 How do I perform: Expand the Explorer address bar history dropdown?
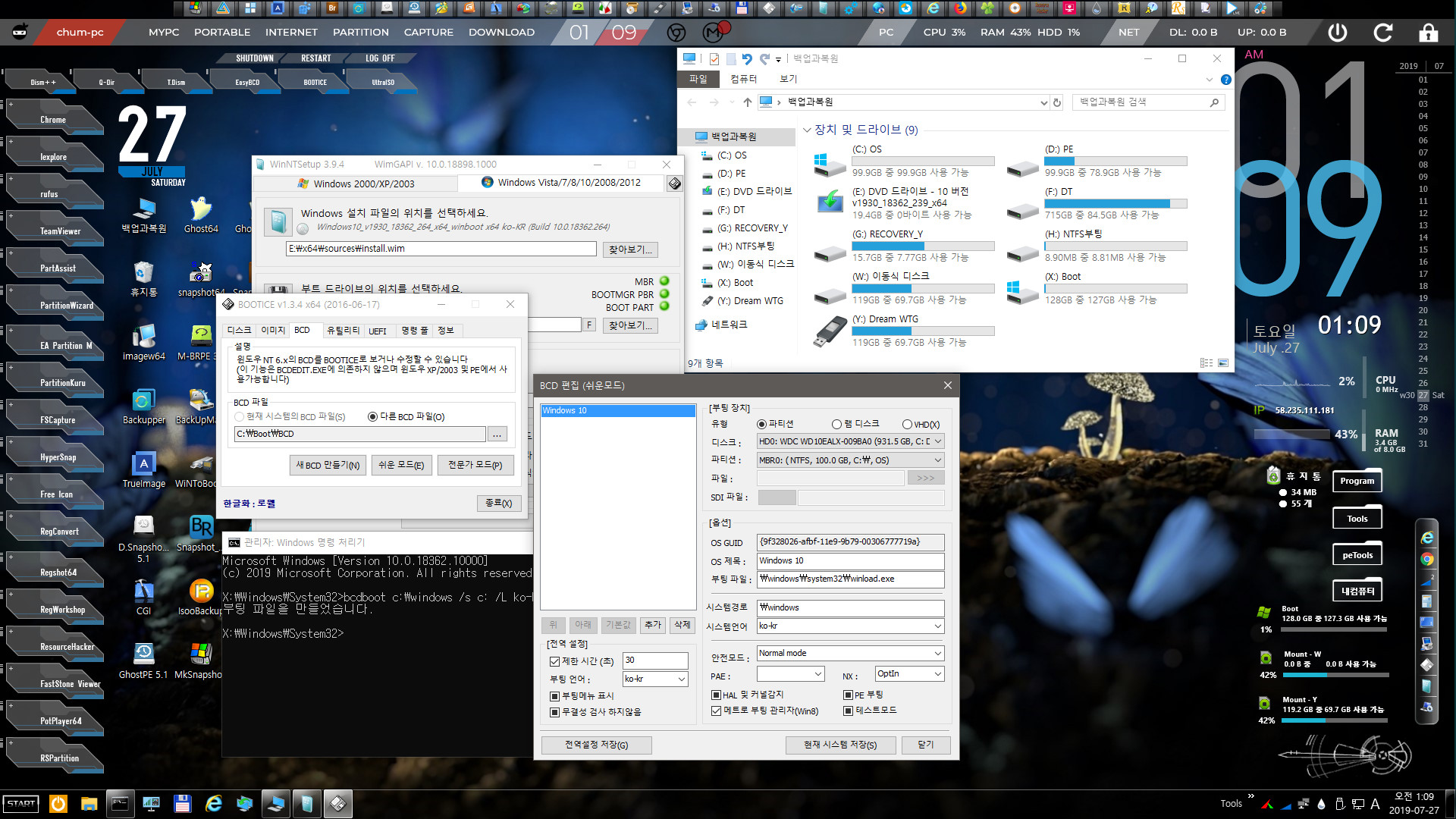pos(1044,102)
